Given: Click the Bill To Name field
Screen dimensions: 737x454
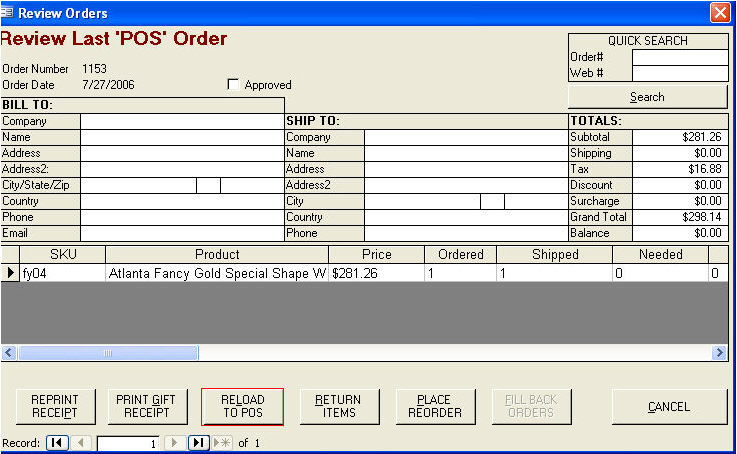Looking at the screenshot, I should [x=182, y=137].
